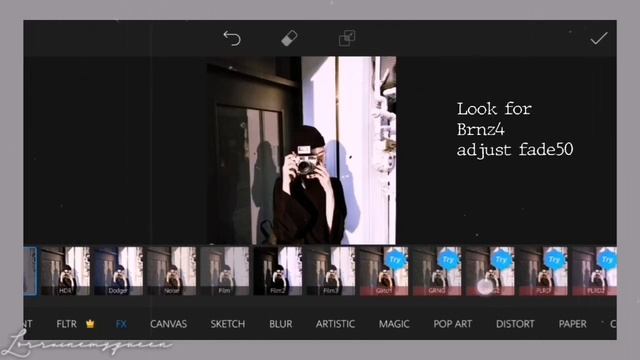Click the gold crown premium icon
The image size is (640, 360).
point(90,324)
